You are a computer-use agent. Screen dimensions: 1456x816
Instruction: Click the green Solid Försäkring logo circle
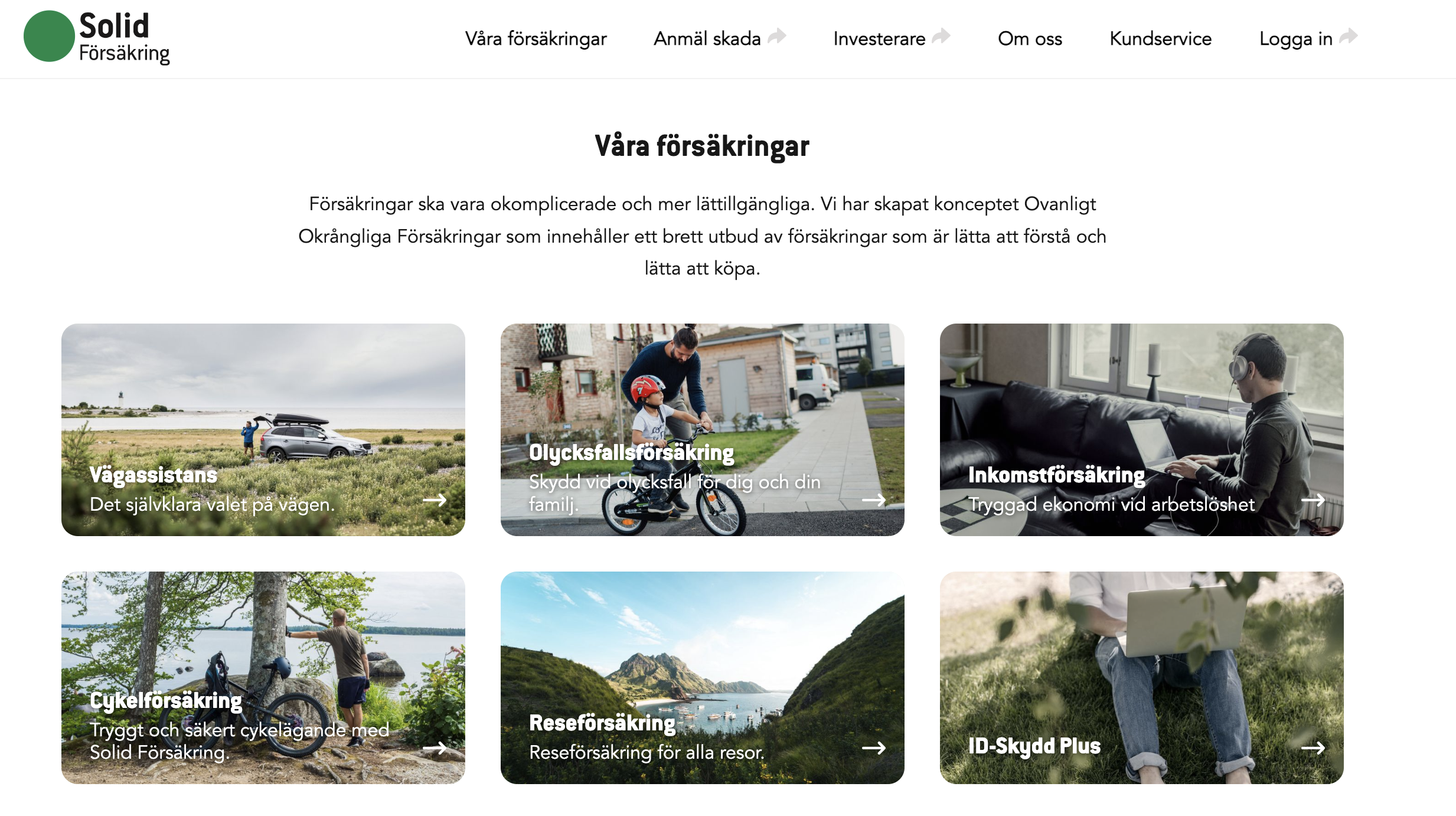pyautogui.click(x=49, y=36)
